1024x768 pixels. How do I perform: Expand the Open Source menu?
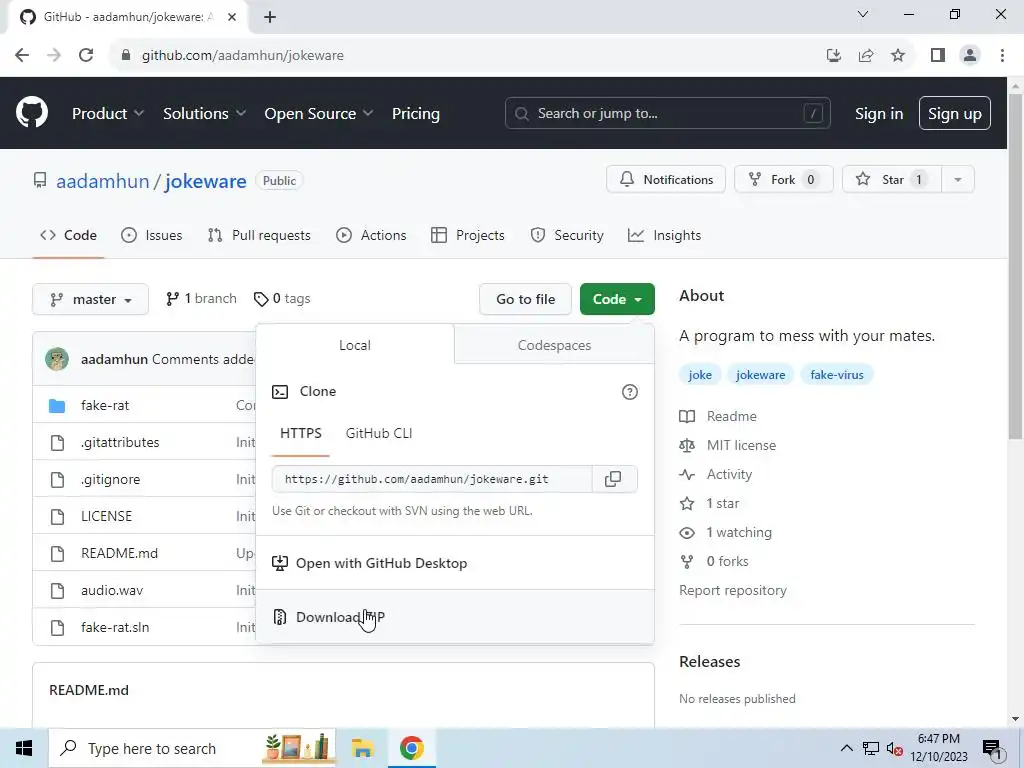(x=319, y=114)
